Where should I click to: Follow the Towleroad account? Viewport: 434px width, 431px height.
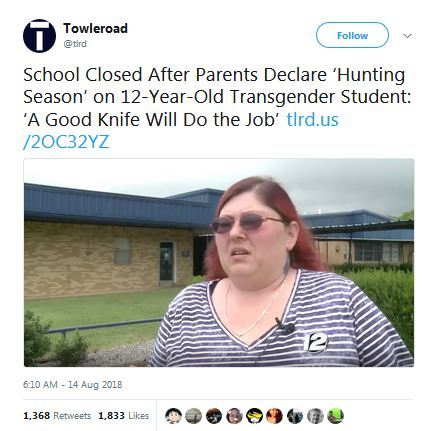tap(352, 35)
